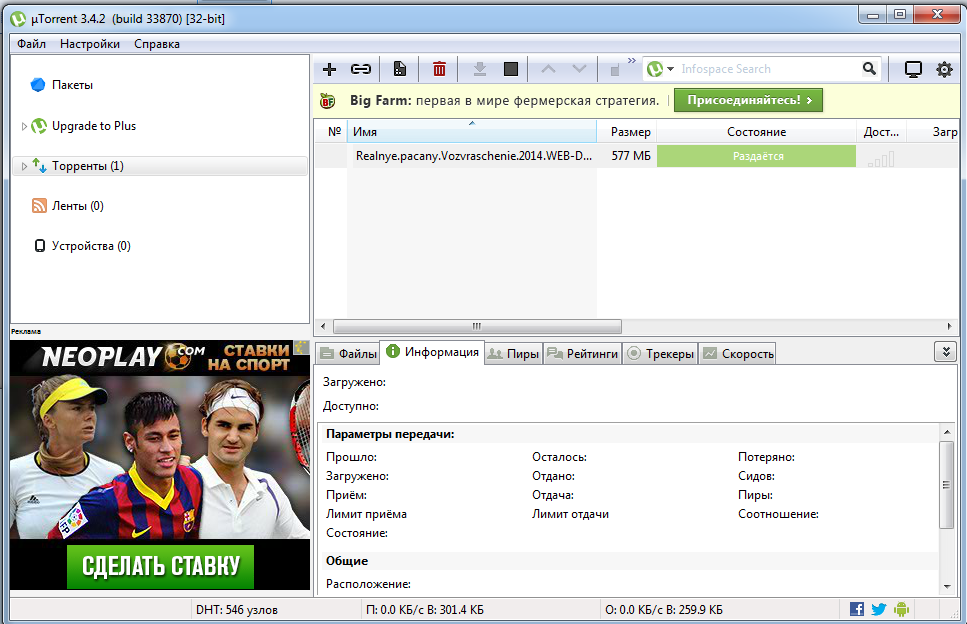This screenshot has height=624, width=967.
Task: Select Upgrade to Plus in sidebar
Action: (94, 126)
